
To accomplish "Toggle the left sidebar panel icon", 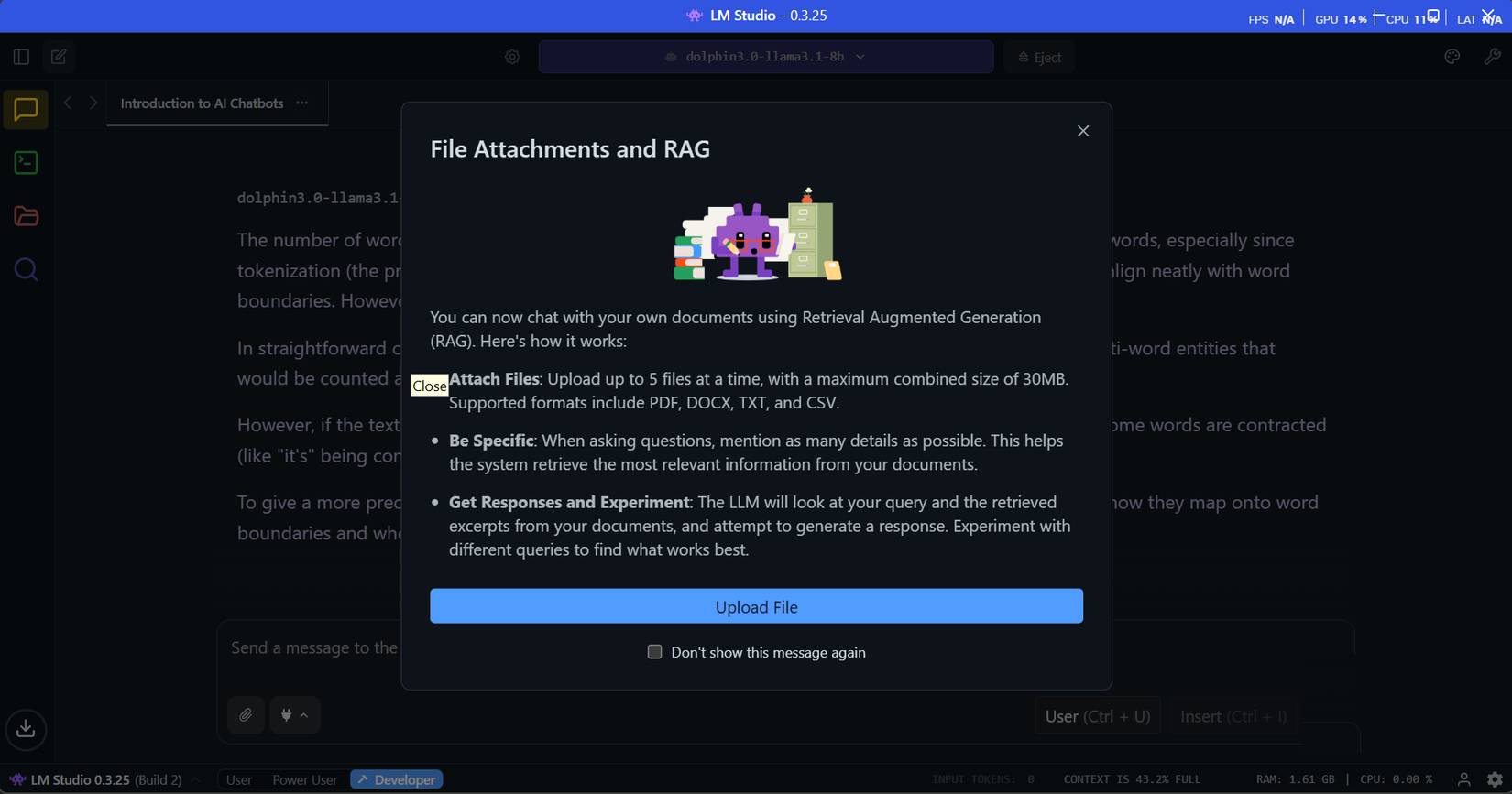I will click(x=21, y=57).
